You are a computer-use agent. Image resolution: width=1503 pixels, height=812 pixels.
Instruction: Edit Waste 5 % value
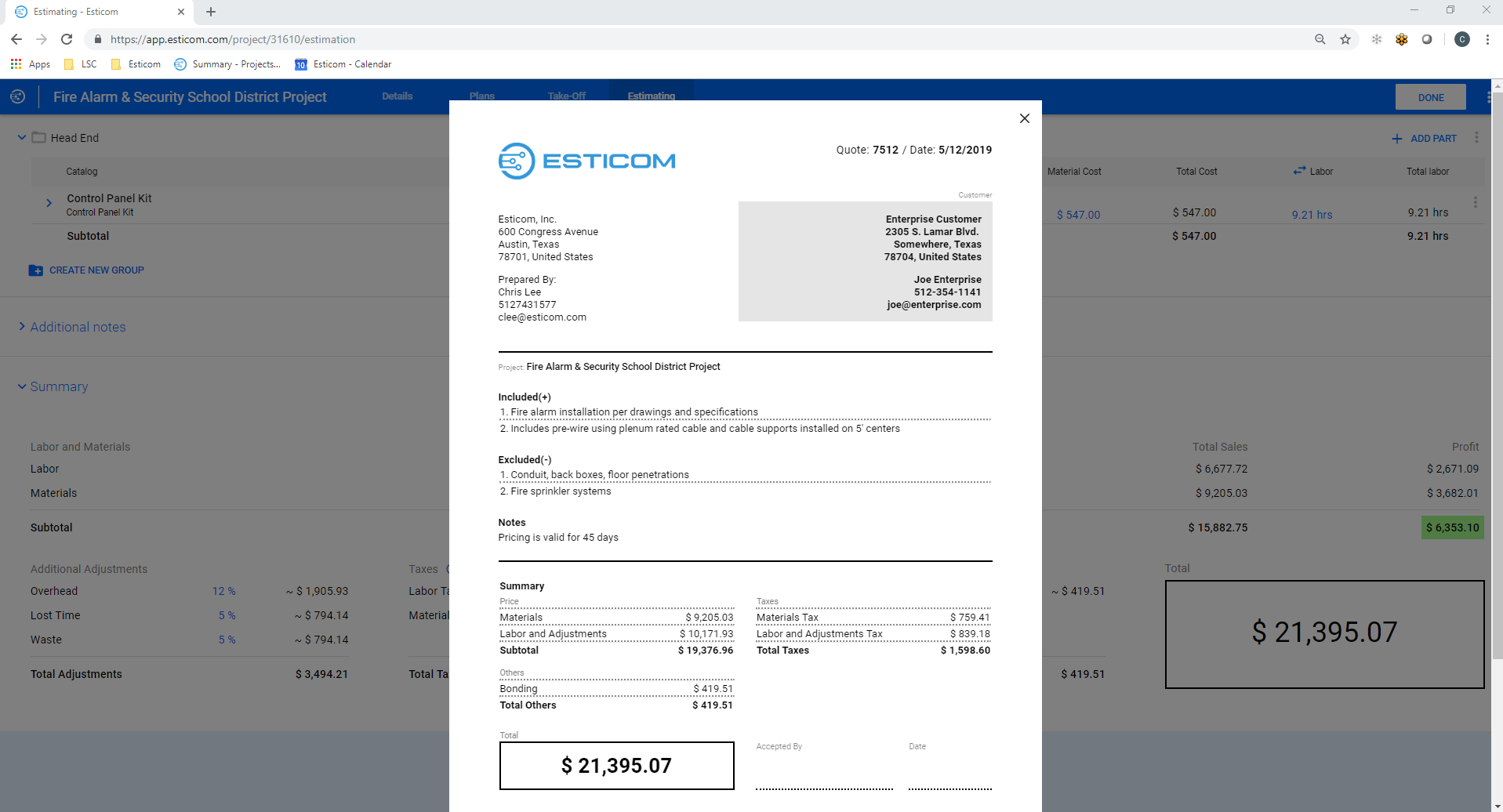click(227, 640)
